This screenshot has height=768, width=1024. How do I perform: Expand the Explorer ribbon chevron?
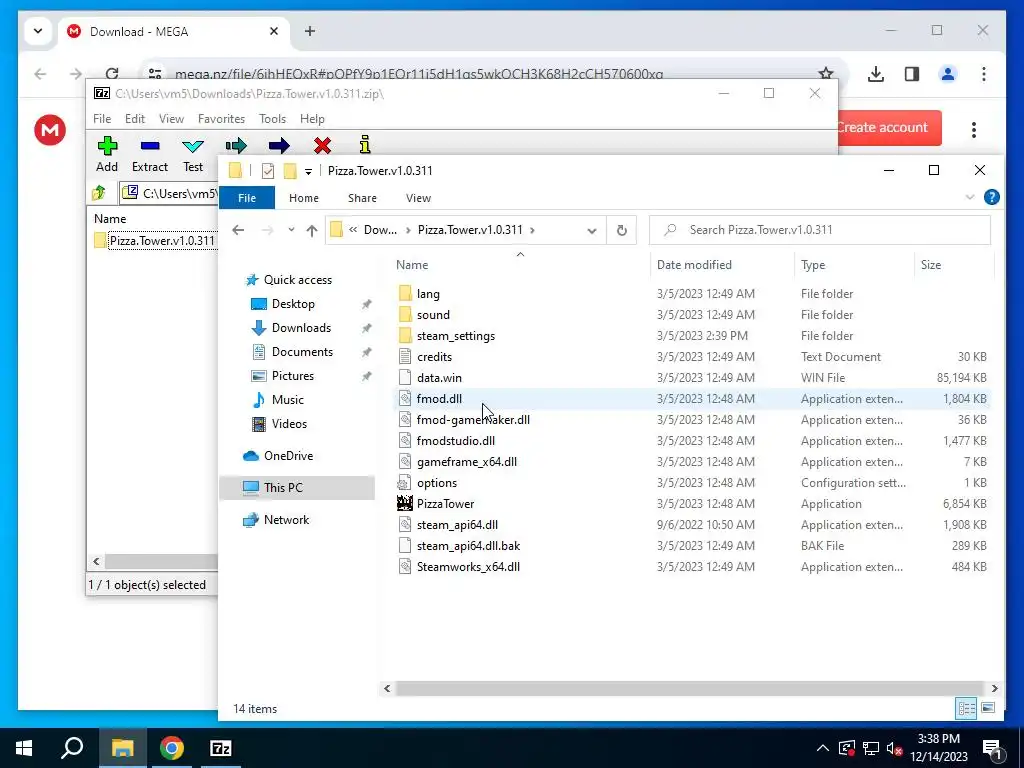point(970,197)
